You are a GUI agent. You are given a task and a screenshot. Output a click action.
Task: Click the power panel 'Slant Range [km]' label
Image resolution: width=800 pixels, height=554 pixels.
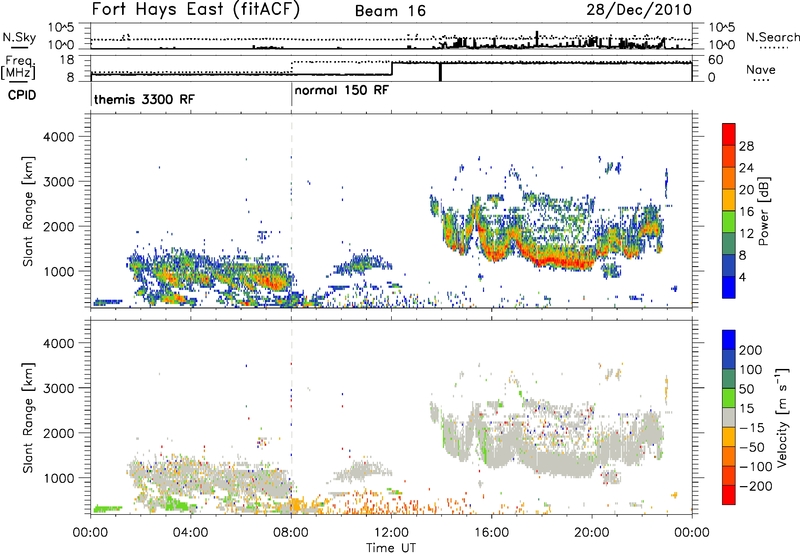click(28, 211)
